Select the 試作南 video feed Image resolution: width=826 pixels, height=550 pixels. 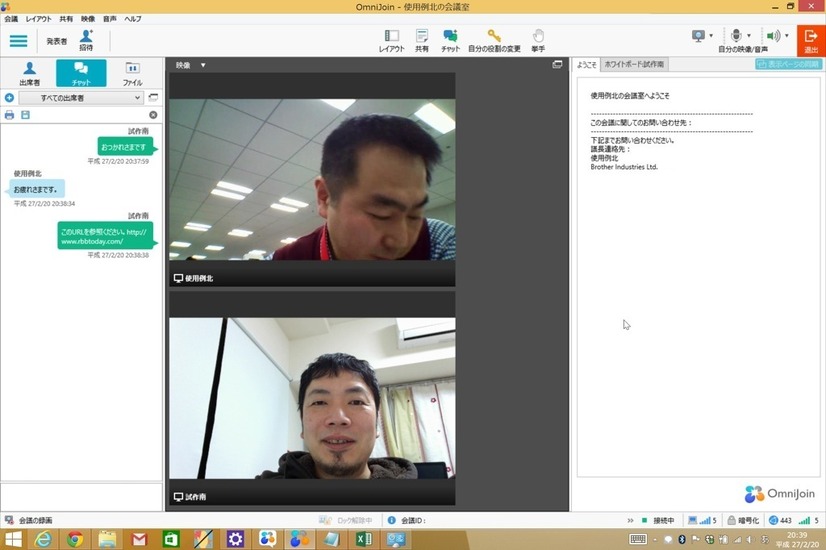[312, 398]
